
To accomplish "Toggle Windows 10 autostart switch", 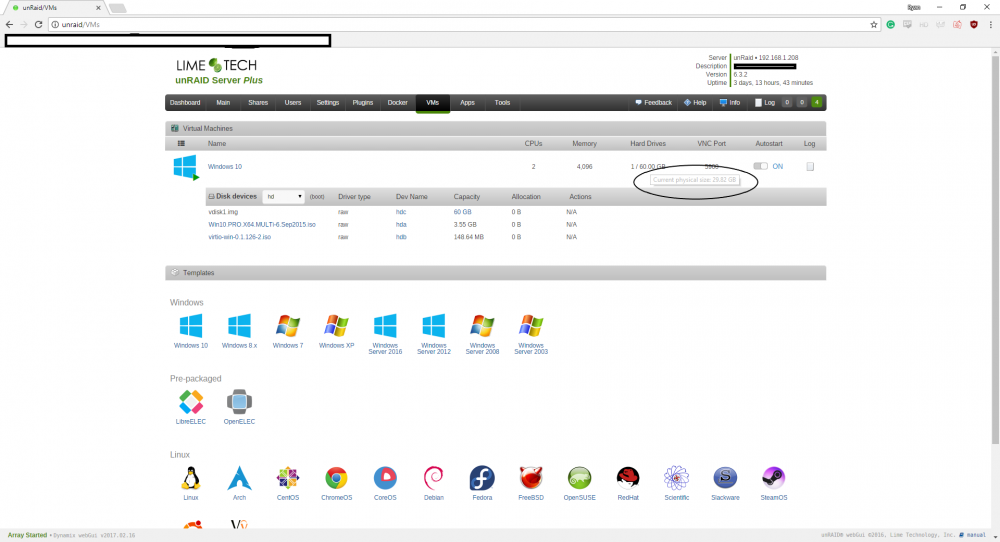I will (760, 166).
